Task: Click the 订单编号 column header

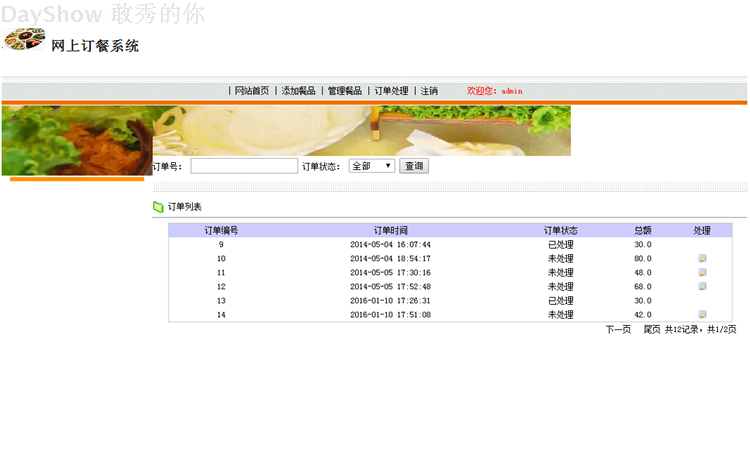Action: pos(221,230)
